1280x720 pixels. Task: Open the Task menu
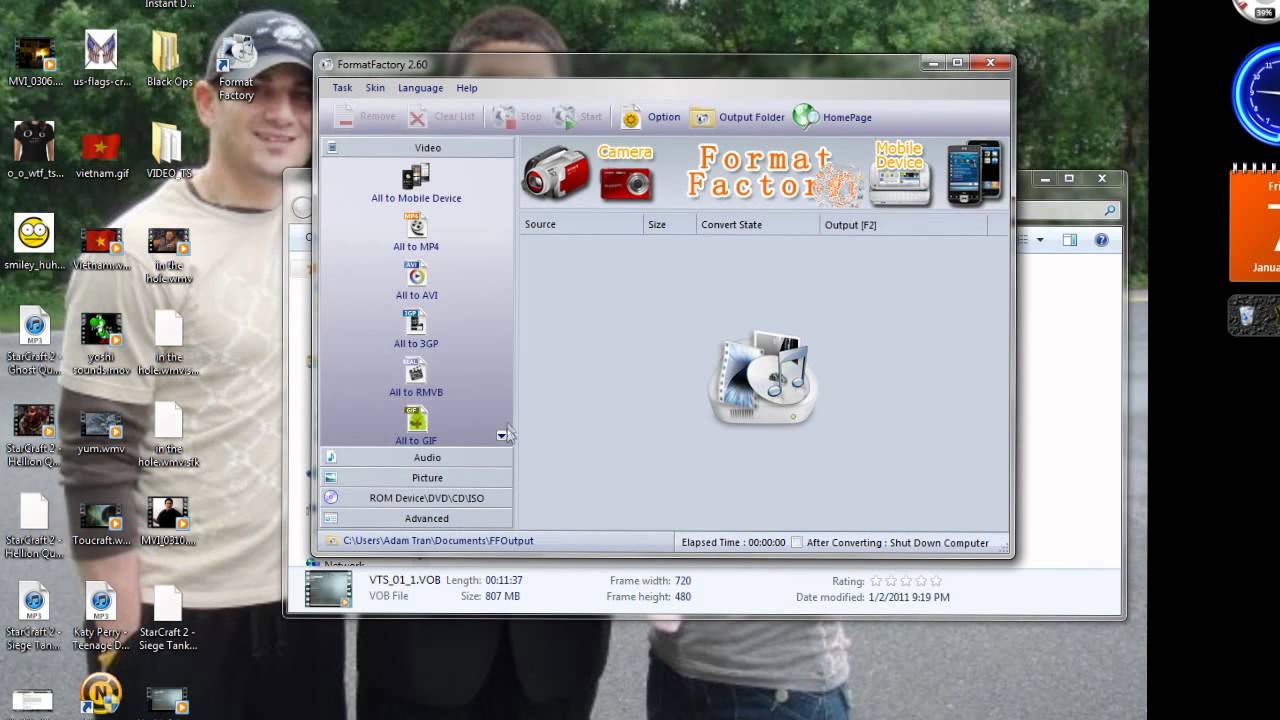pyautogui.click(x=342, y=88)
